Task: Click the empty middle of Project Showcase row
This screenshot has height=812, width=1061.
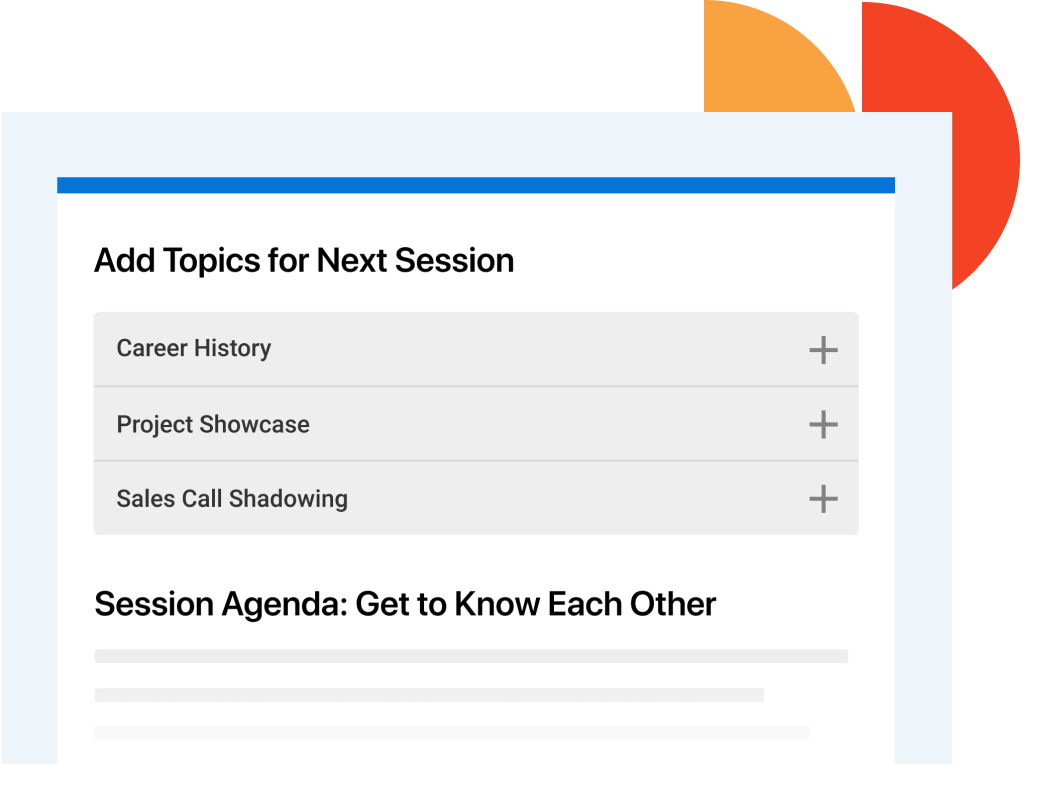Action: point(555,424)
